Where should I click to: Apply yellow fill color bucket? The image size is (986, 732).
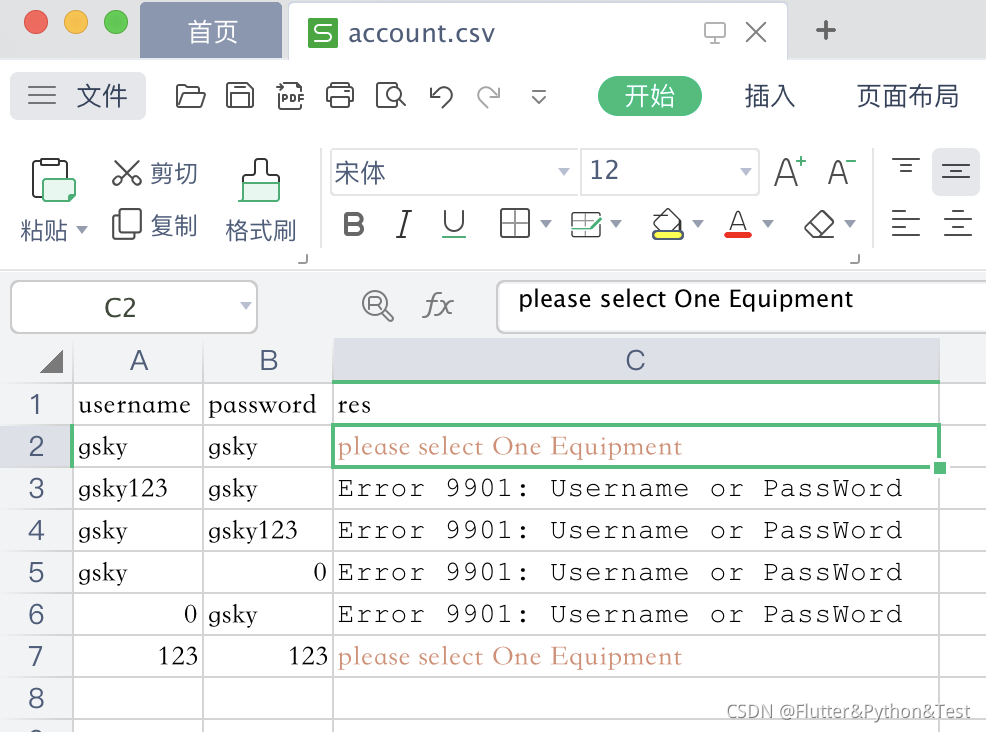(x=667, y=224)
